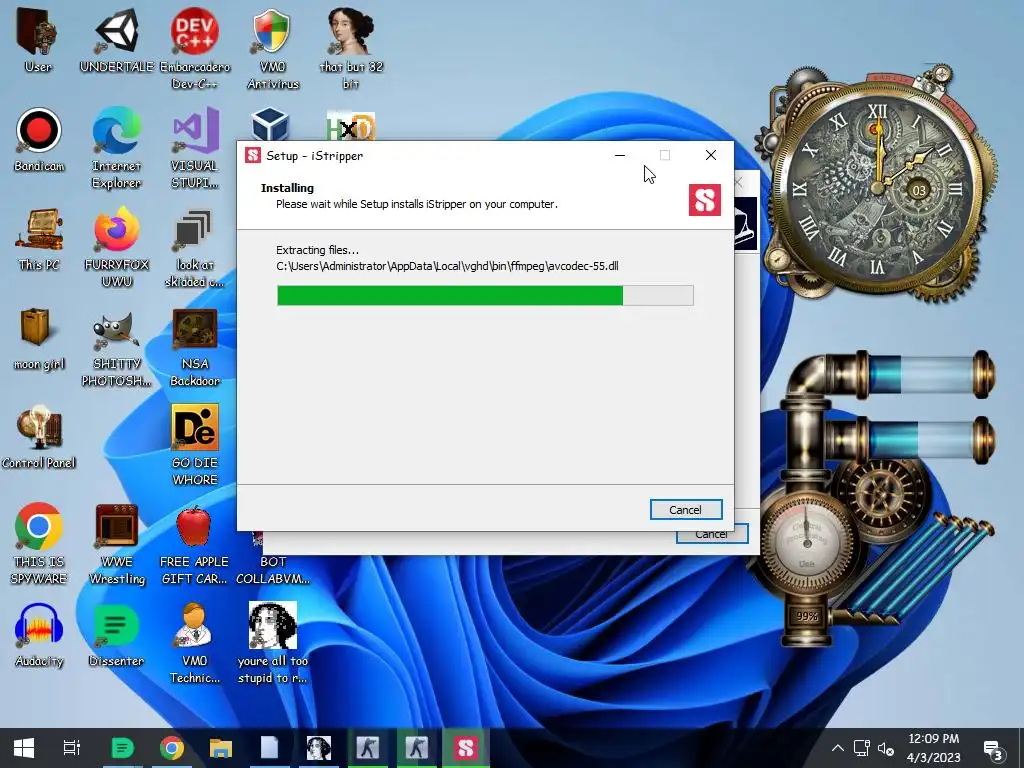Open the VISUAL STUPI... Visual Studio icon
Viewport: 1024px width, 768px height.
tap(195, 148)
